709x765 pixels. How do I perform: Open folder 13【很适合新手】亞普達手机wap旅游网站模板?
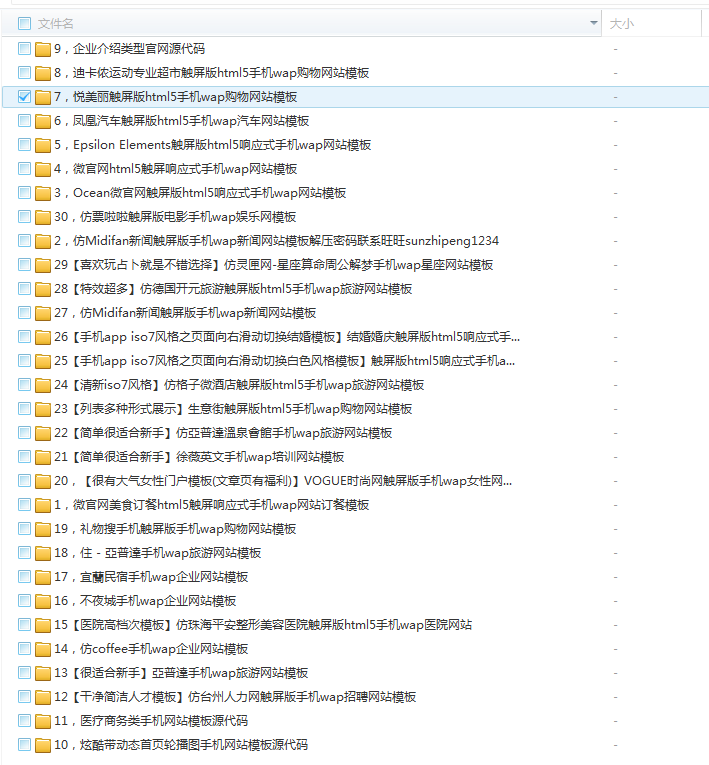coord(181,673)
